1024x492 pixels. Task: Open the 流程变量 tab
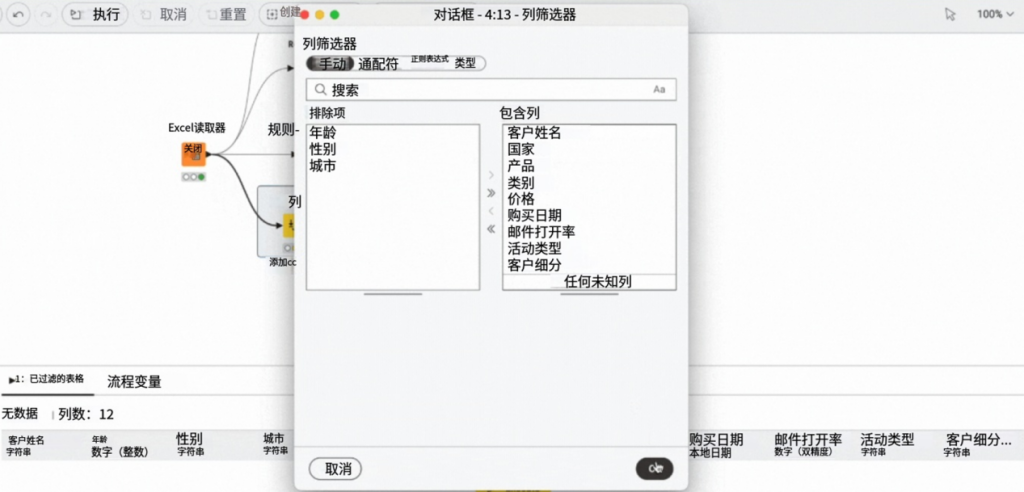[134, 381]
